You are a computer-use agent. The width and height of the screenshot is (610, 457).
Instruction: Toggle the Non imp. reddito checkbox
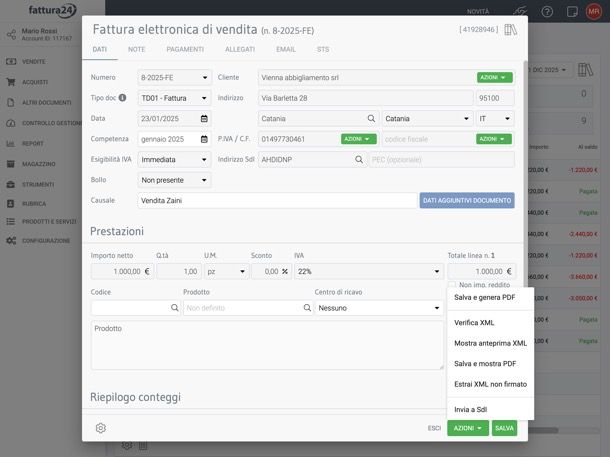(452, 286)
